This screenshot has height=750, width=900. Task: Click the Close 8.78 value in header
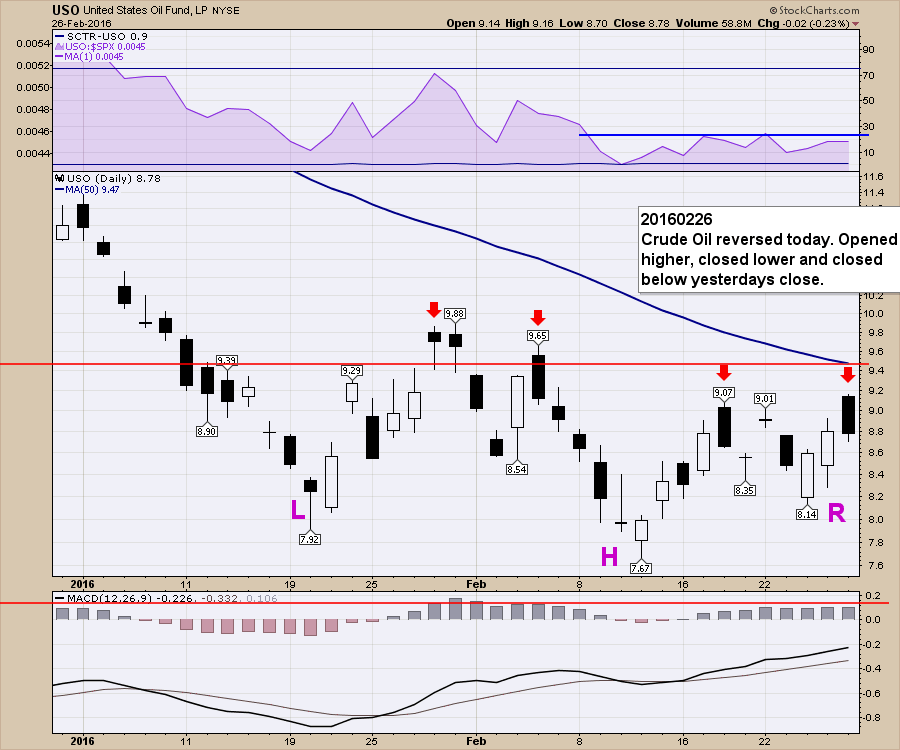(641, 24)
